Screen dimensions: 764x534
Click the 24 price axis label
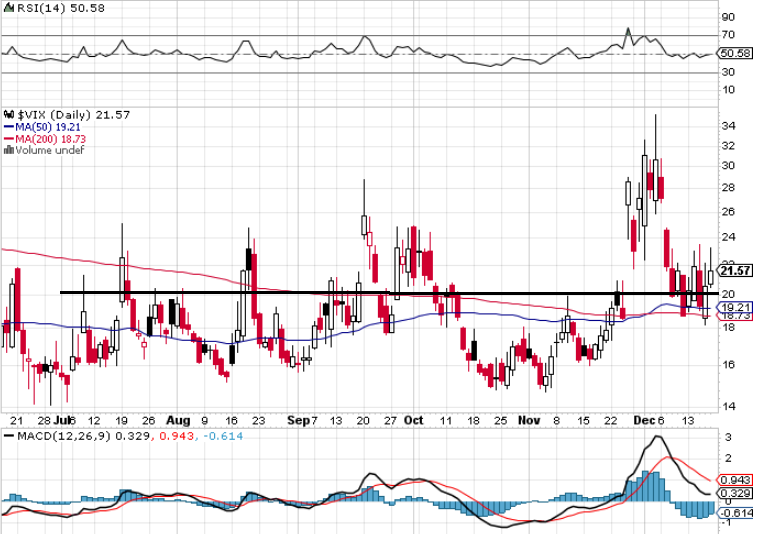(x=728, y=237)
